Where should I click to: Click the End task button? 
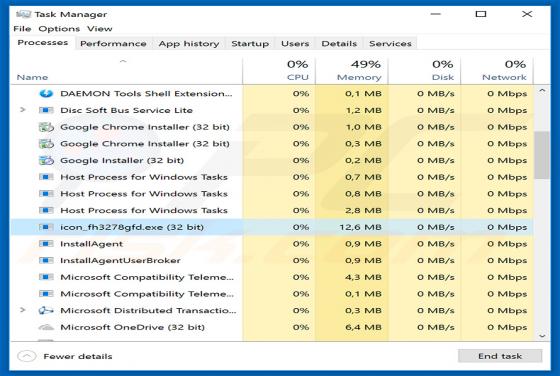click(x=500, y=356)
